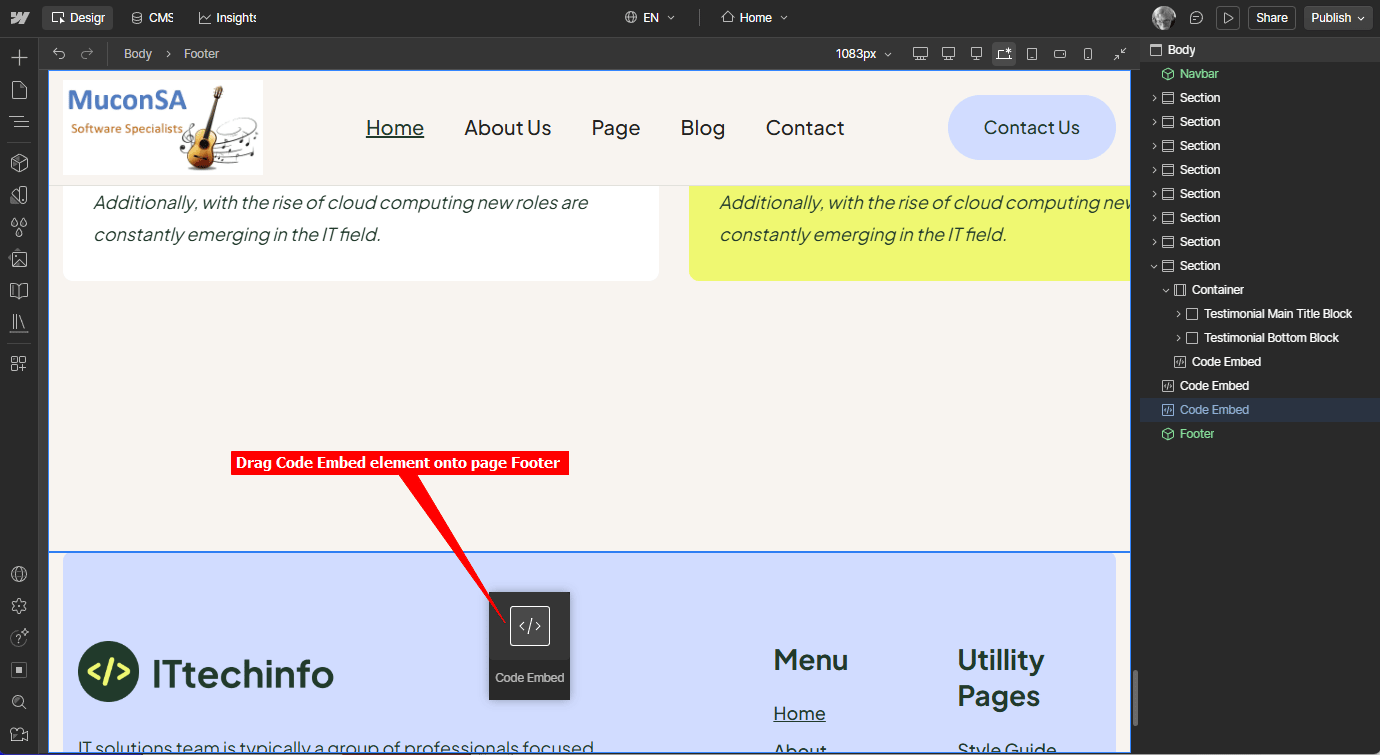Open the Help and AI assistant icon
Image resolution: width=1380 pixels, height=755 pixels.
[19, 638]
